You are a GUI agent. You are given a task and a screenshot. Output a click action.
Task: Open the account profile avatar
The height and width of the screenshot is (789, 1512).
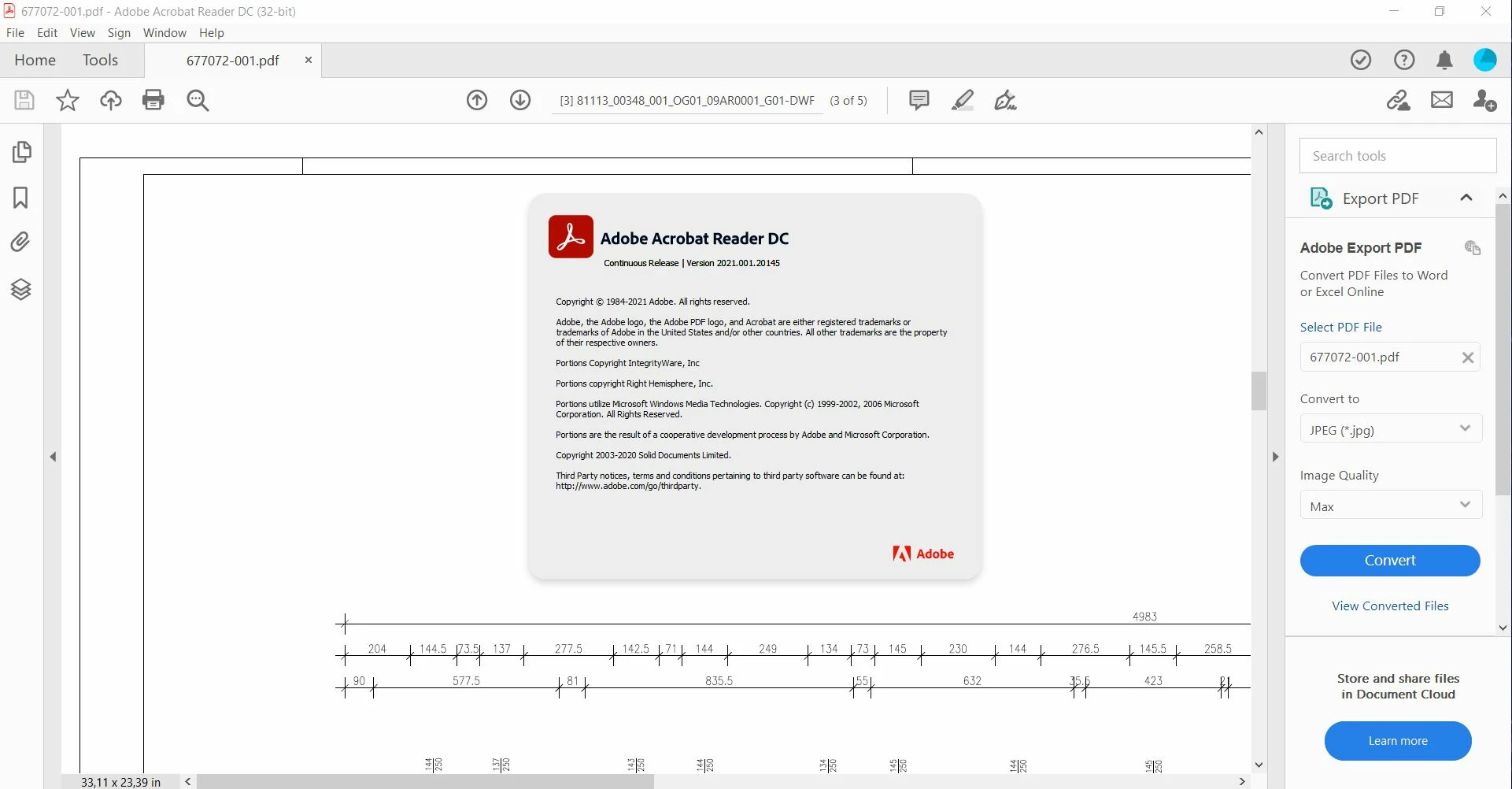(x=1485, y=60)
